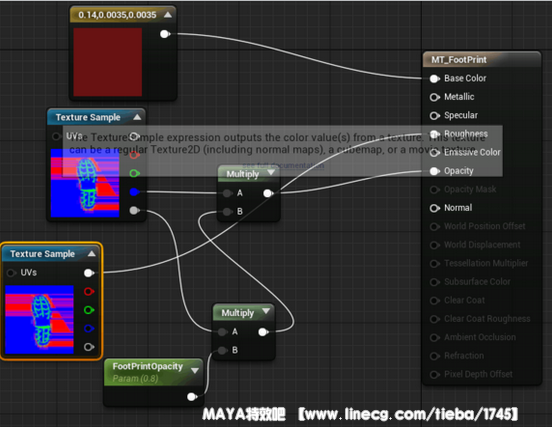Click the color constant node's white output pin

[165, 34]
